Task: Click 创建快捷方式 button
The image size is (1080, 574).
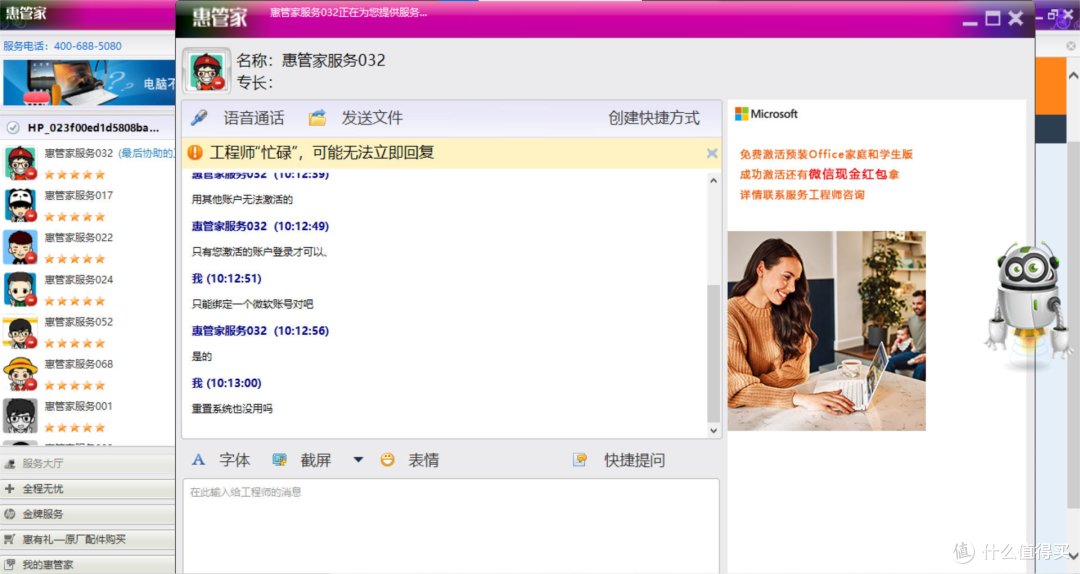Action: 654,118
